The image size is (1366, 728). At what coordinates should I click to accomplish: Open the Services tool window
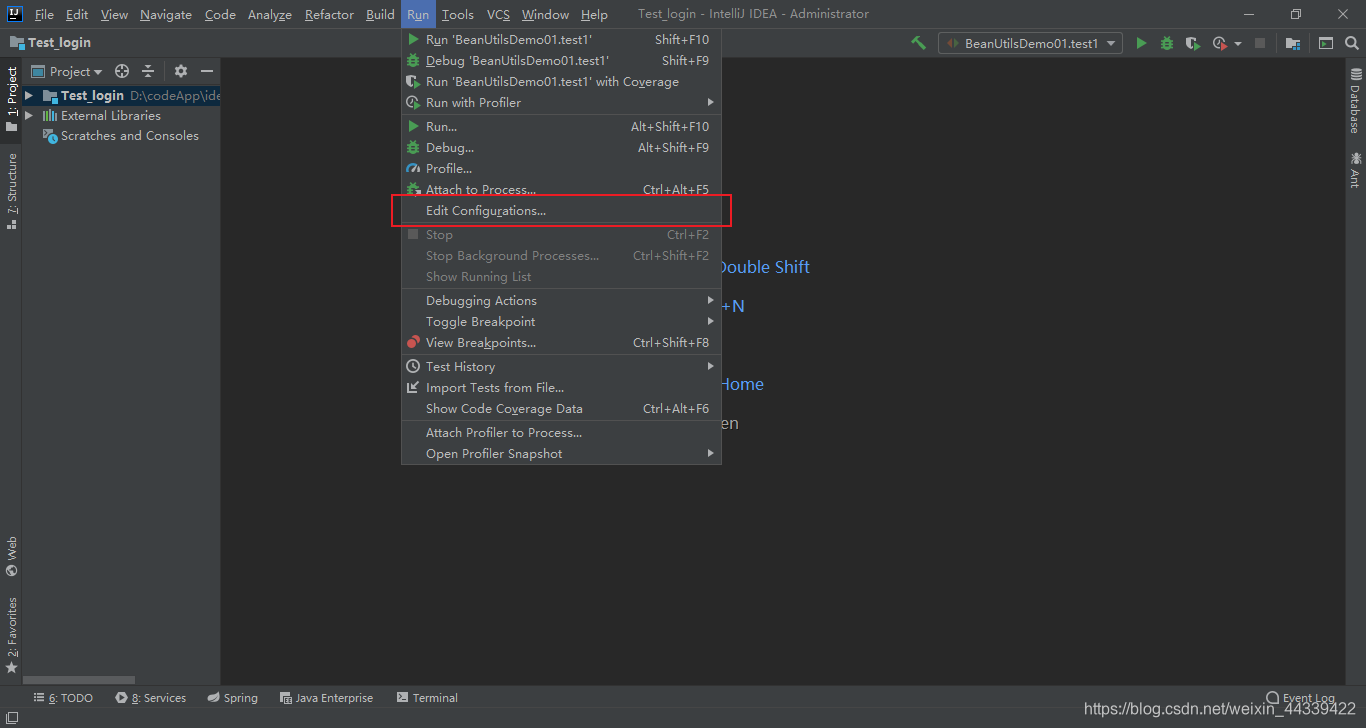click(151, 698)
